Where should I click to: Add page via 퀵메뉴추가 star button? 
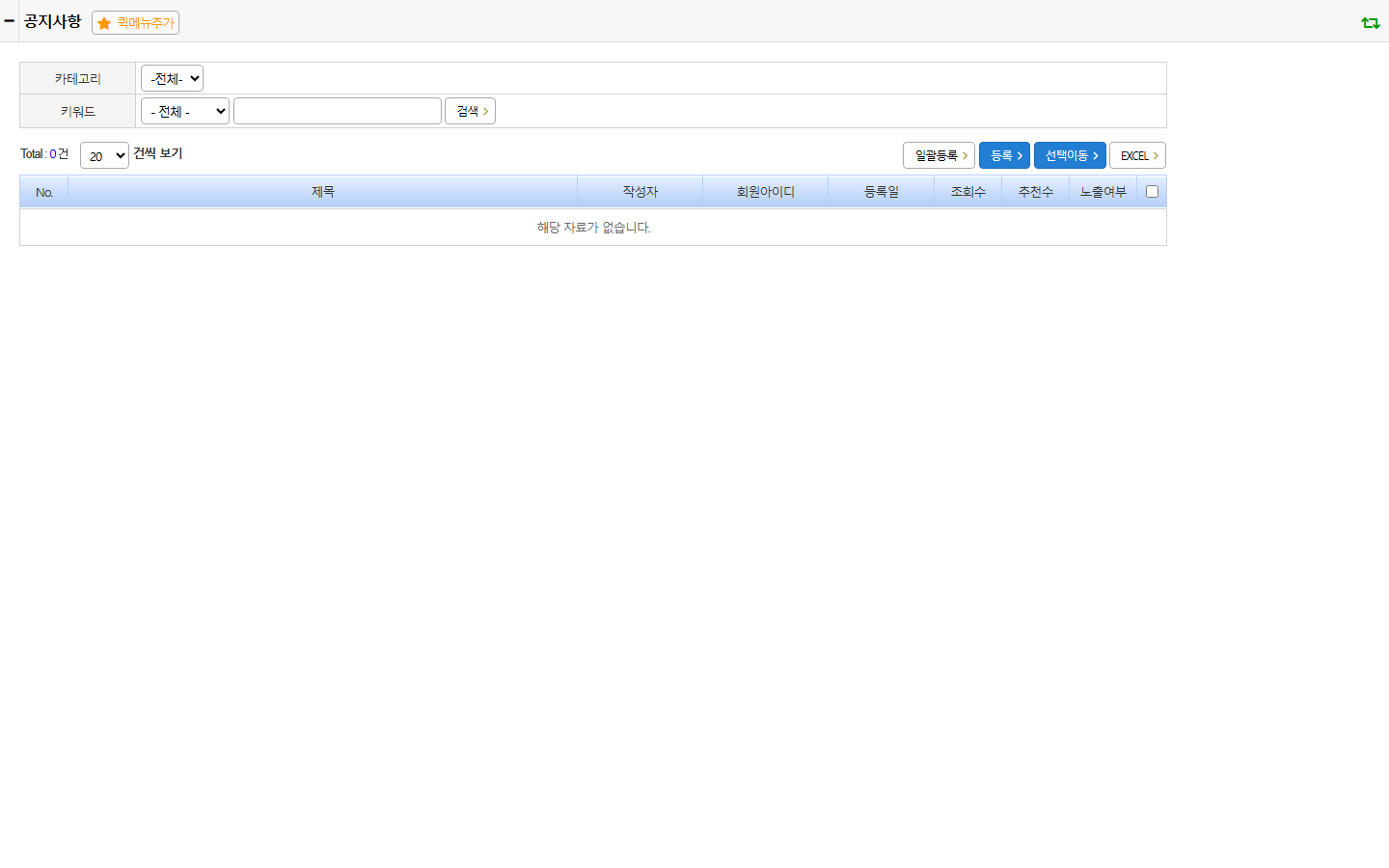pyautogui.click(x=135, y=22)
